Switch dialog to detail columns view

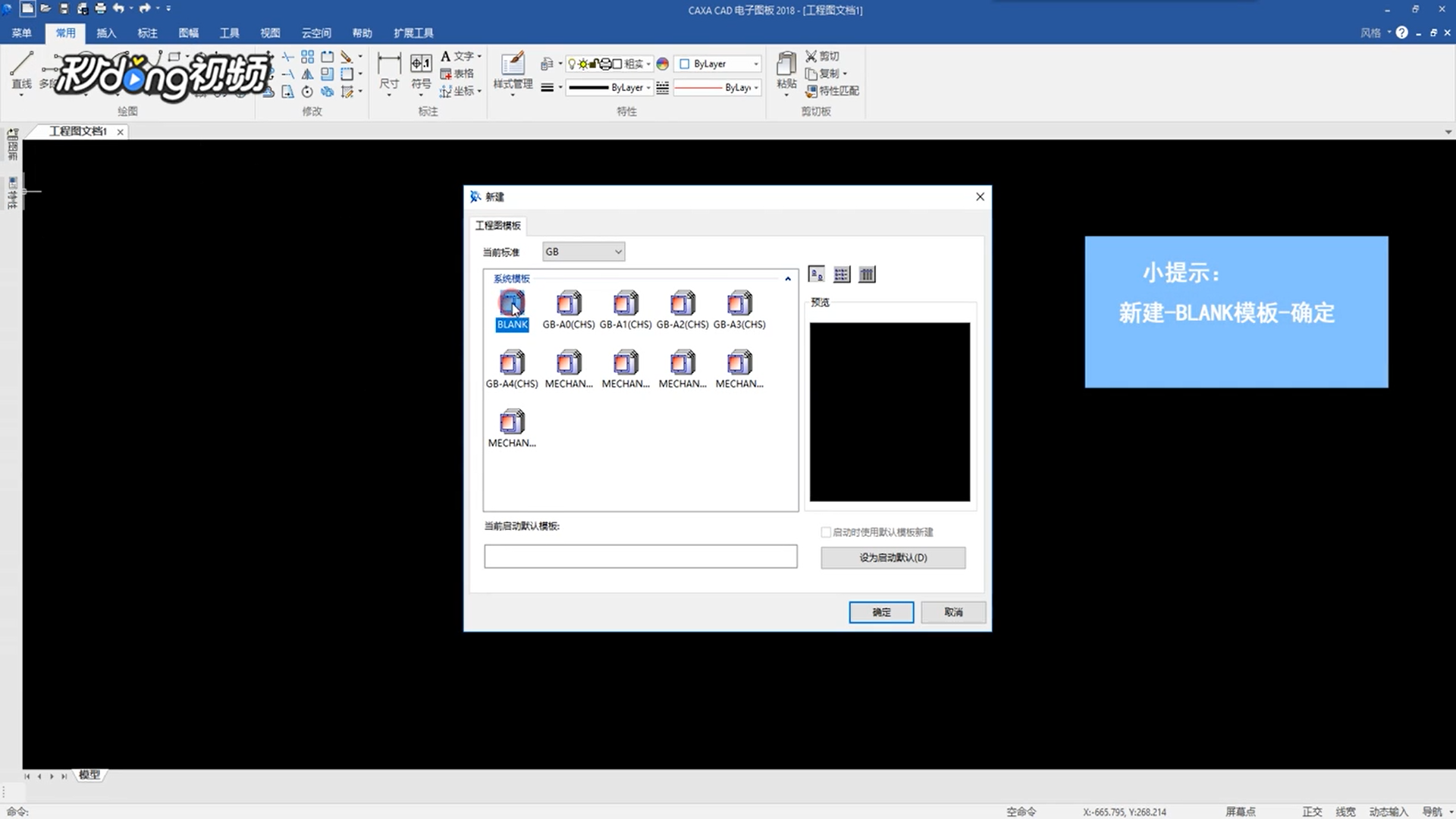click(867, 275)
